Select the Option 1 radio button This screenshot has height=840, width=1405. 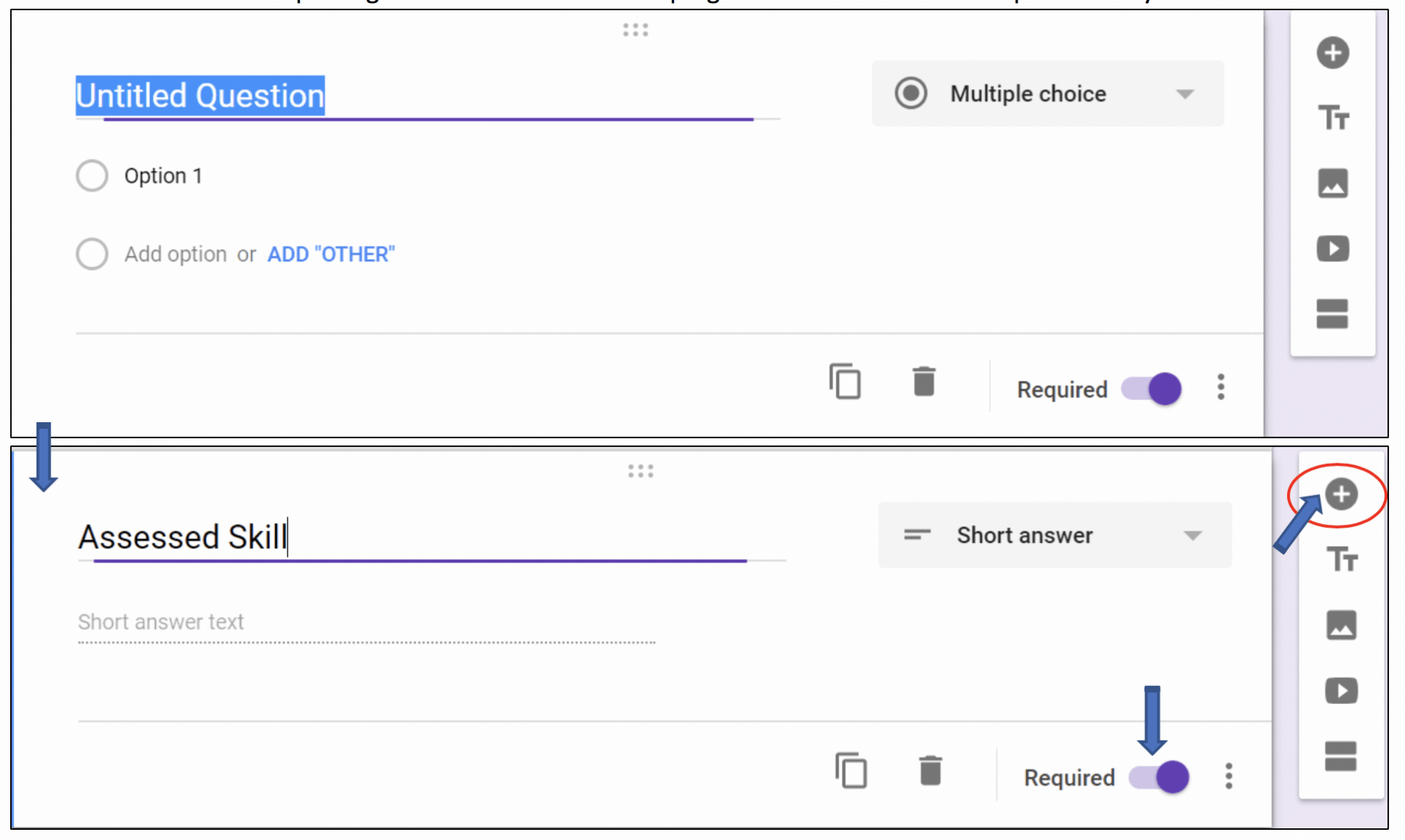pyautogui.click(x=92, y=175)
